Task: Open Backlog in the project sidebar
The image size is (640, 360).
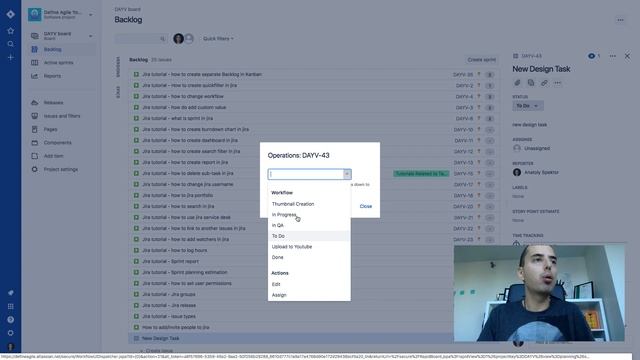Action: click(x=62, y=49)
